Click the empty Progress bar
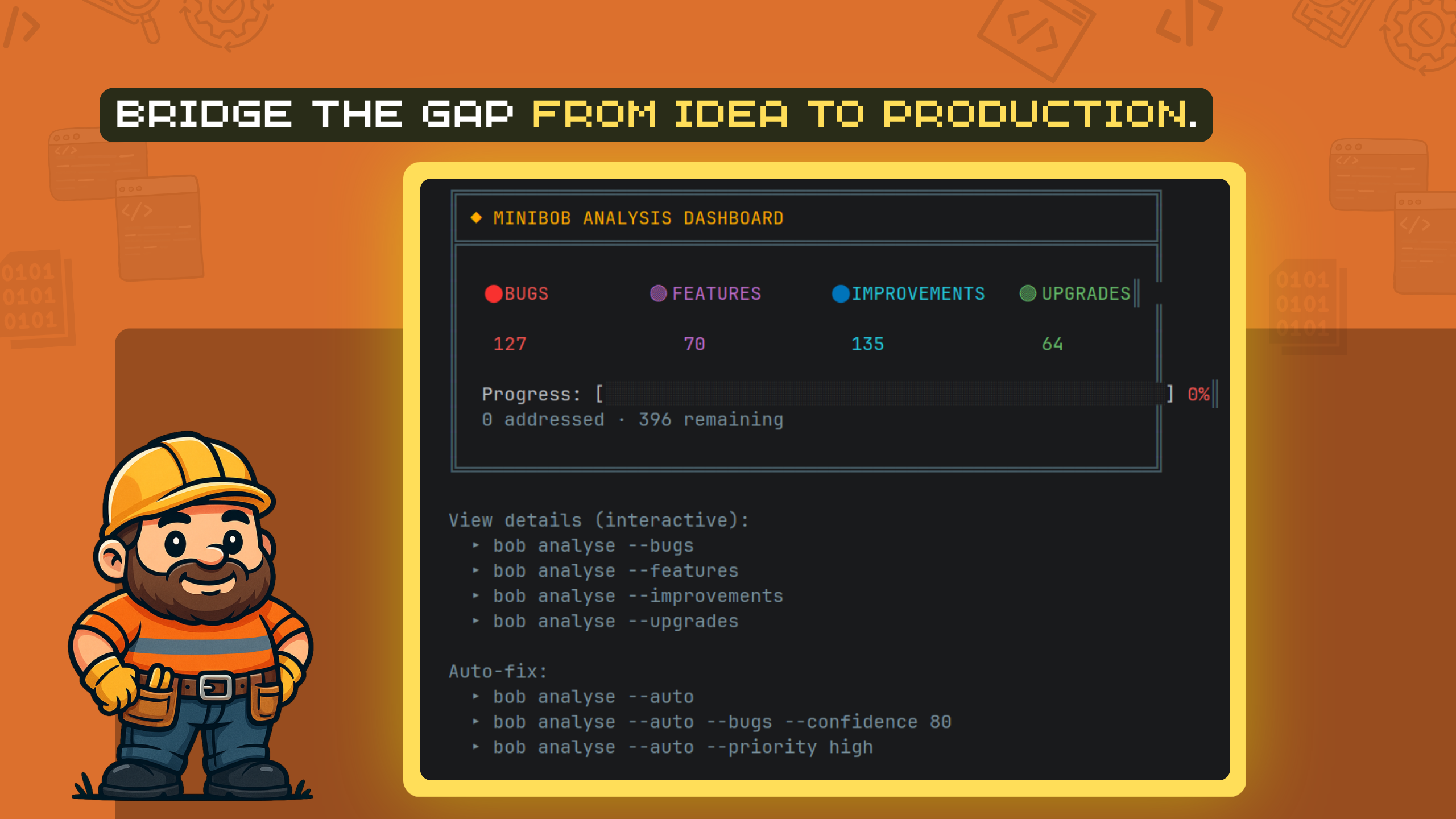Image resolution: width=1456 pixels, height=819 pixels. pos(883,394)
